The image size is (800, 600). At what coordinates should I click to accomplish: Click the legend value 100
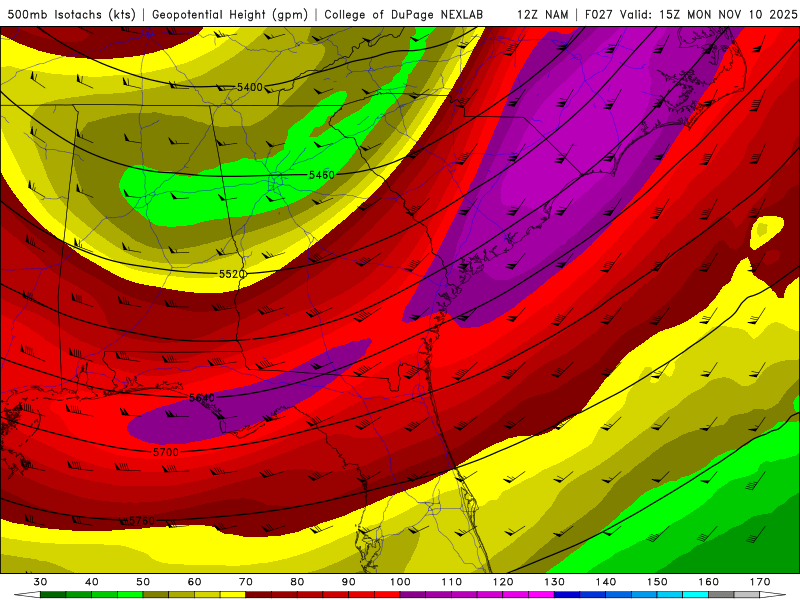pos(401,582)
